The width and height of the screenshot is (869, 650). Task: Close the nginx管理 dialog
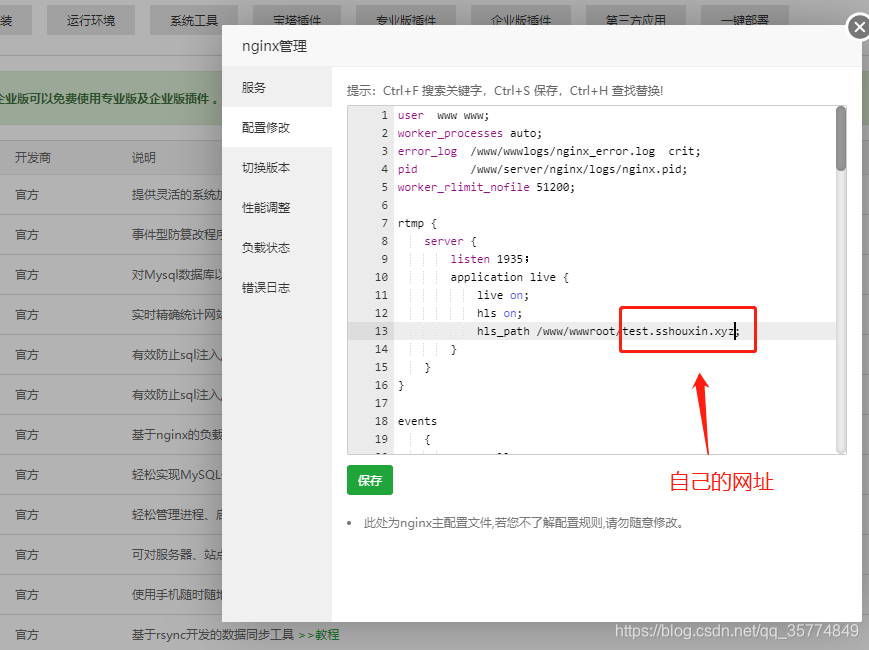(859, 27)
